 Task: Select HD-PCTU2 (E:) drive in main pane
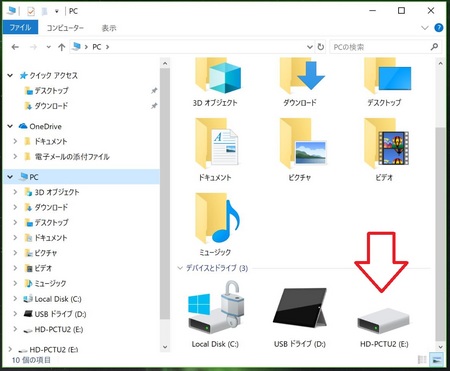(383, 321)
